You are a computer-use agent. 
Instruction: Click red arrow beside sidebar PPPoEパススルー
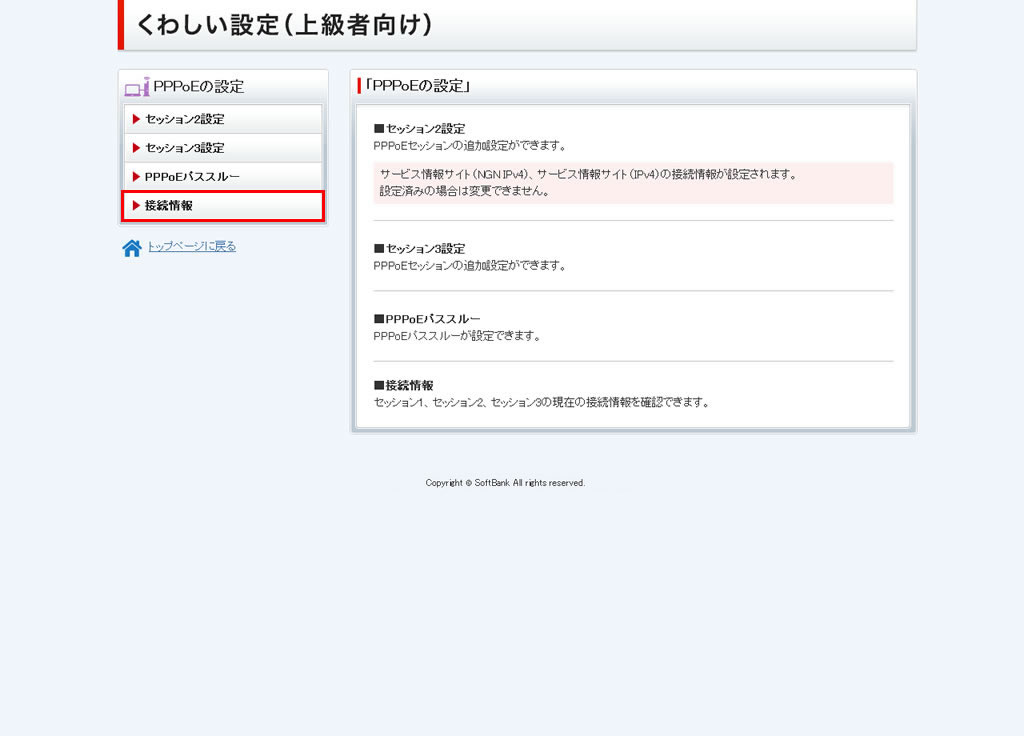pyautogui.click(x=136, y=177)
